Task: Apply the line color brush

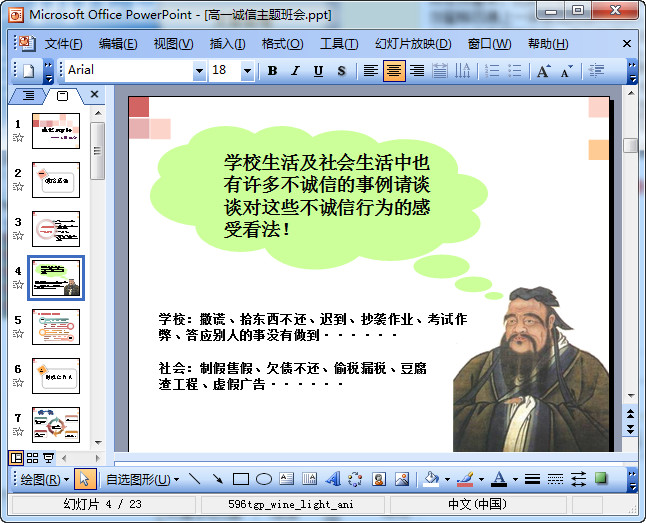Action: tap(465, 479)
